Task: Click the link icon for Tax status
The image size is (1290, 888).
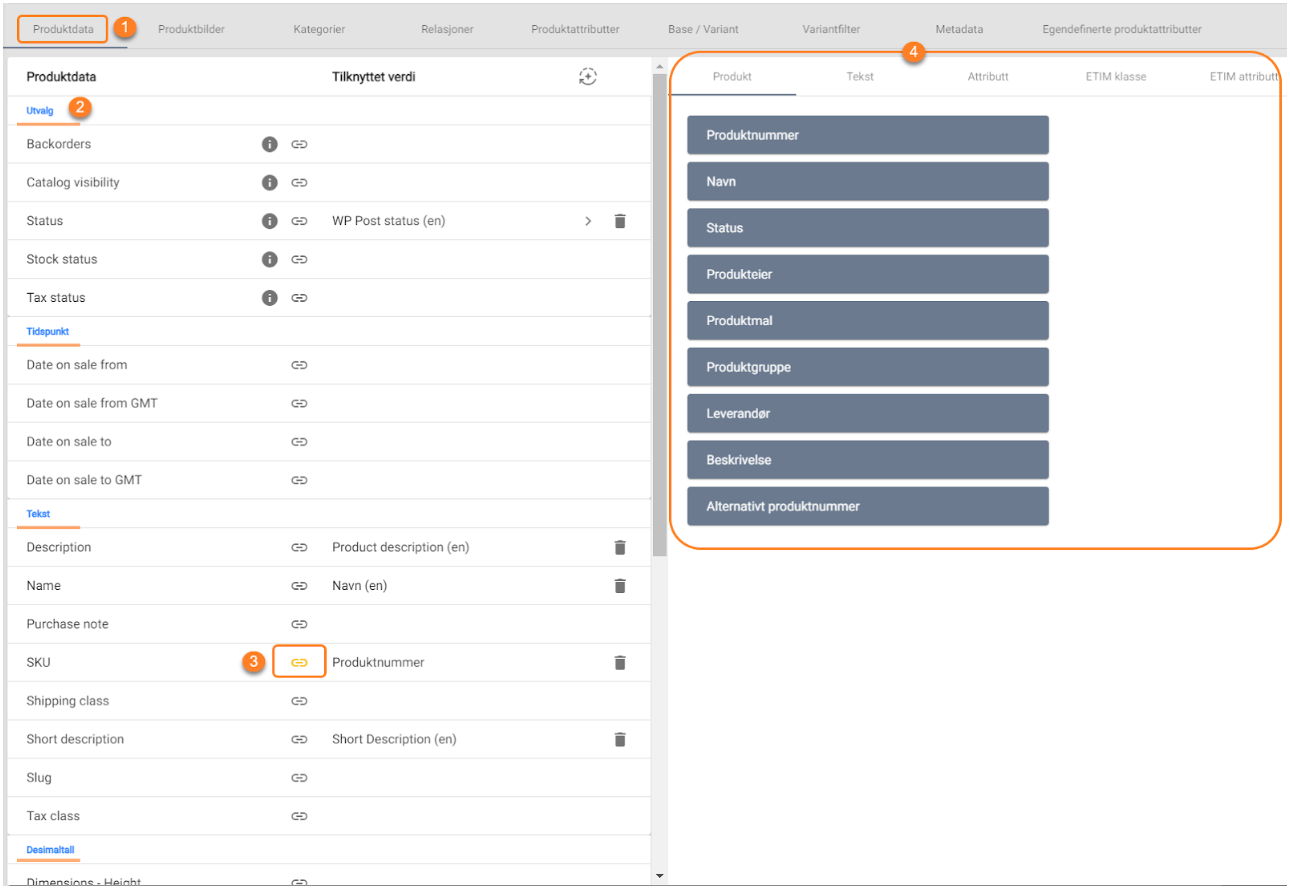Action: click(299, 297)
